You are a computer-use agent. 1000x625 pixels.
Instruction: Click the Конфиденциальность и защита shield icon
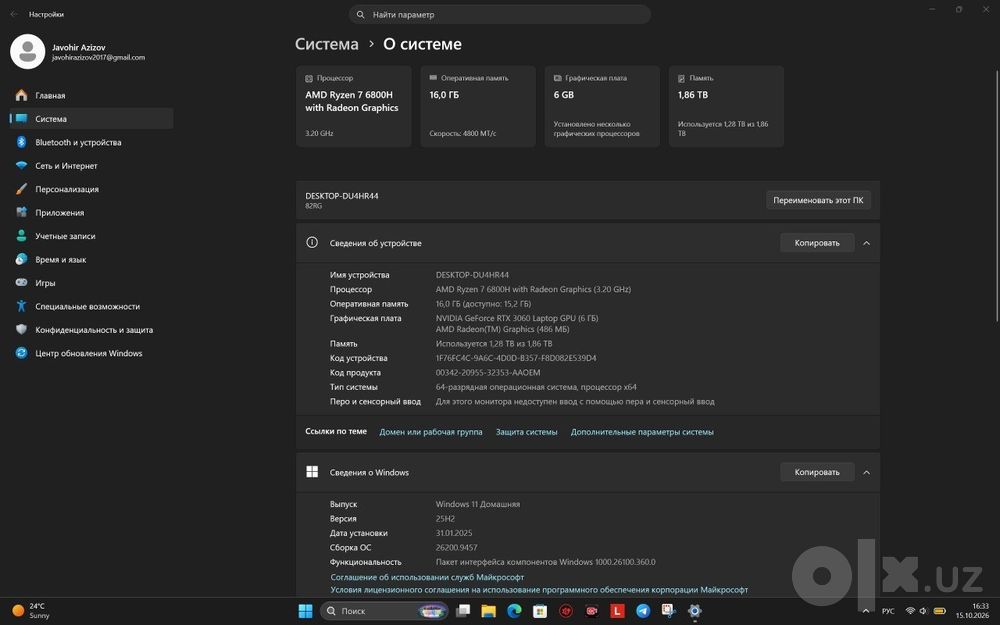(22, 330)
